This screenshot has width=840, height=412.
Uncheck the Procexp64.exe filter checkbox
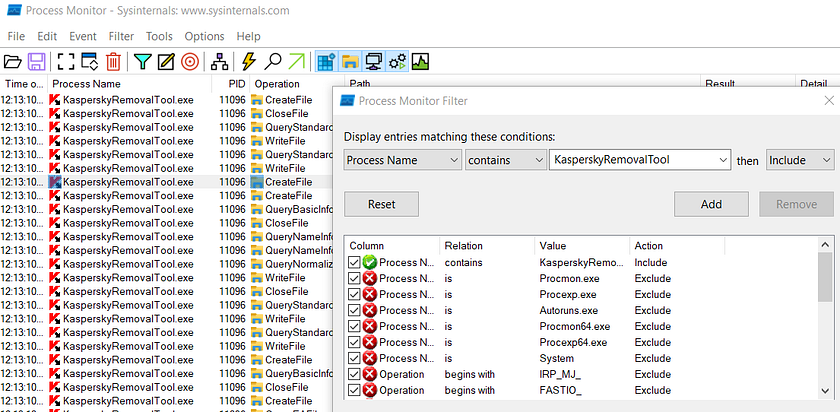[x=354, y=342]
